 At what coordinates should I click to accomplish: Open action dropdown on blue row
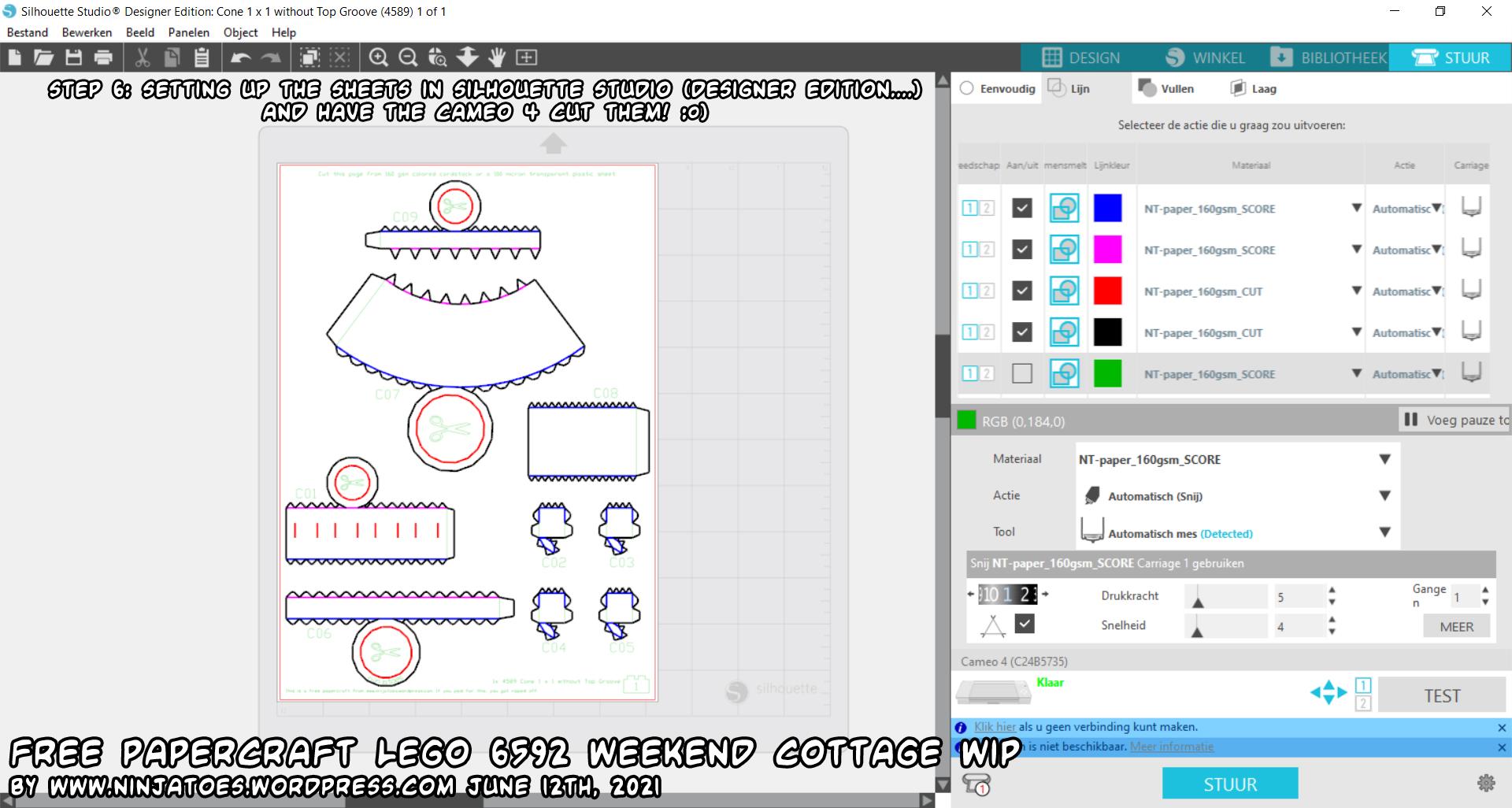point(1437,209)
